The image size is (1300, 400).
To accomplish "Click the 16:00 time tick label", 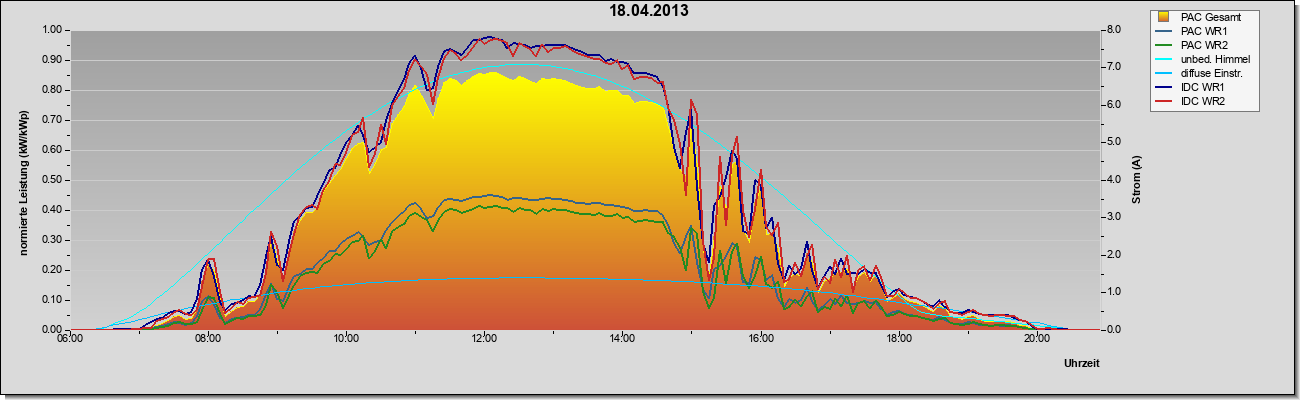I will 760,338.
